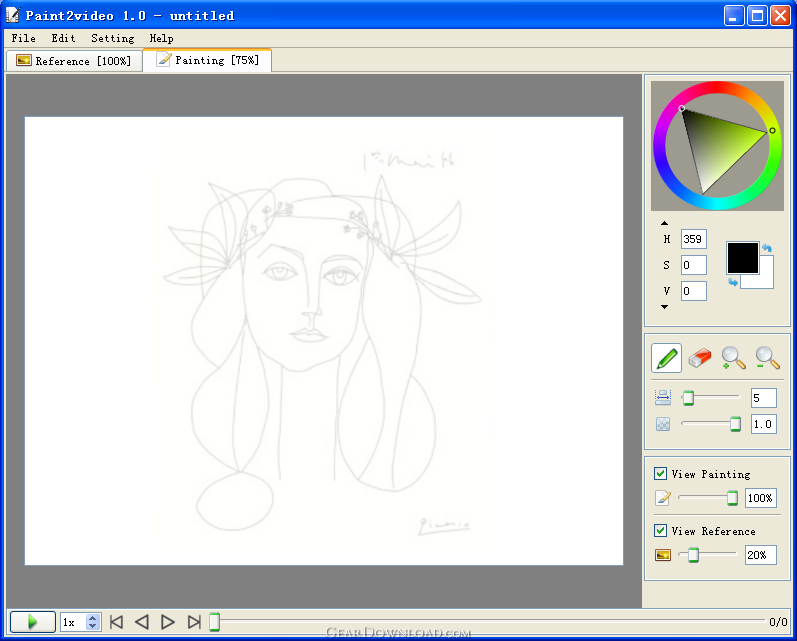This screenshot has width=797, height=641.
Task: Open the Help menu
Action: pos(161,38)
